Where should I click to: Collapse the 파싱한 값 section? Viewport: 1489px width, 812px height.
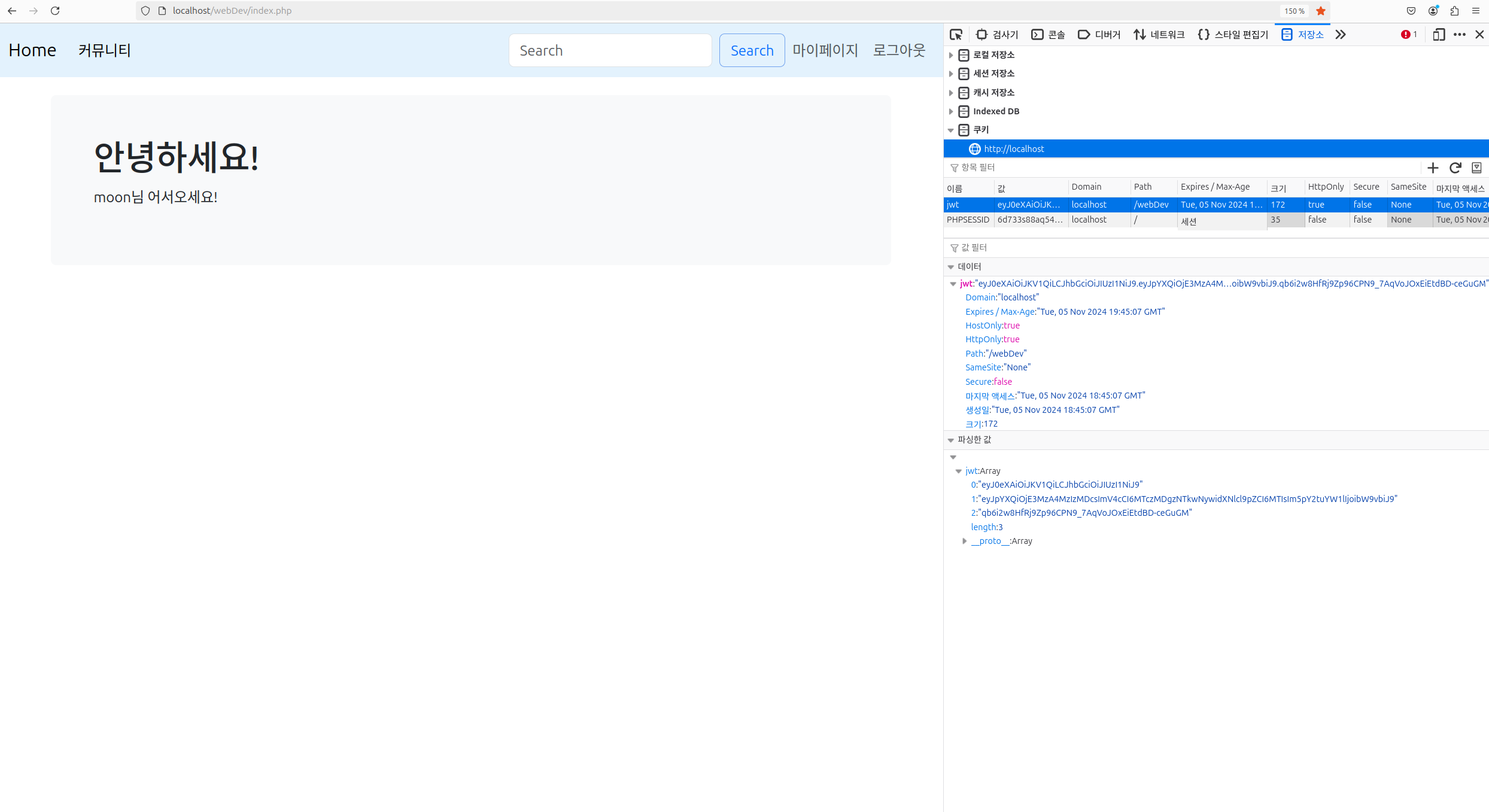[950, 440]
